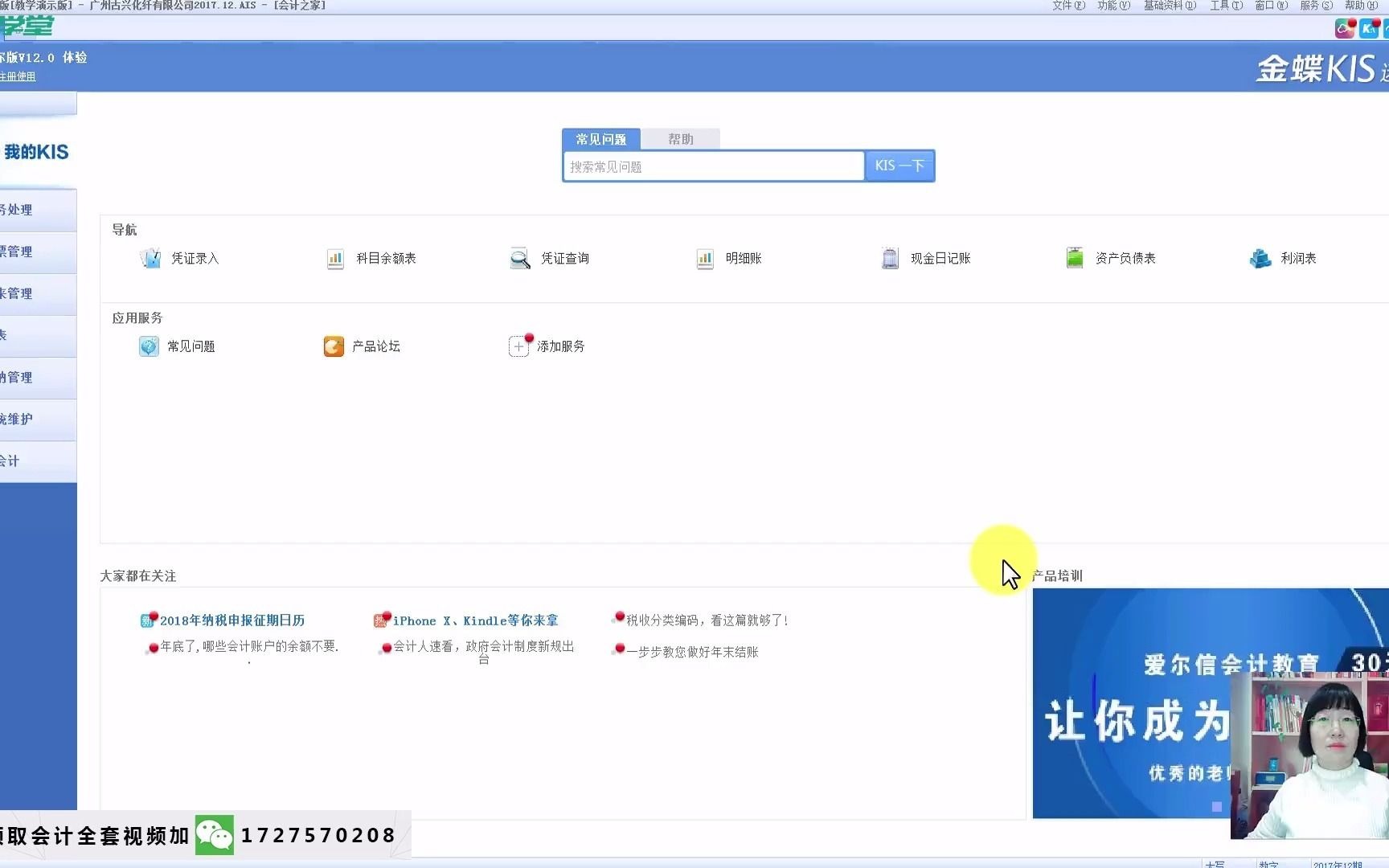This screenshot has width=1389, height=868.
Task: Open the 基础资料(D) menu
Action: 1170,6
